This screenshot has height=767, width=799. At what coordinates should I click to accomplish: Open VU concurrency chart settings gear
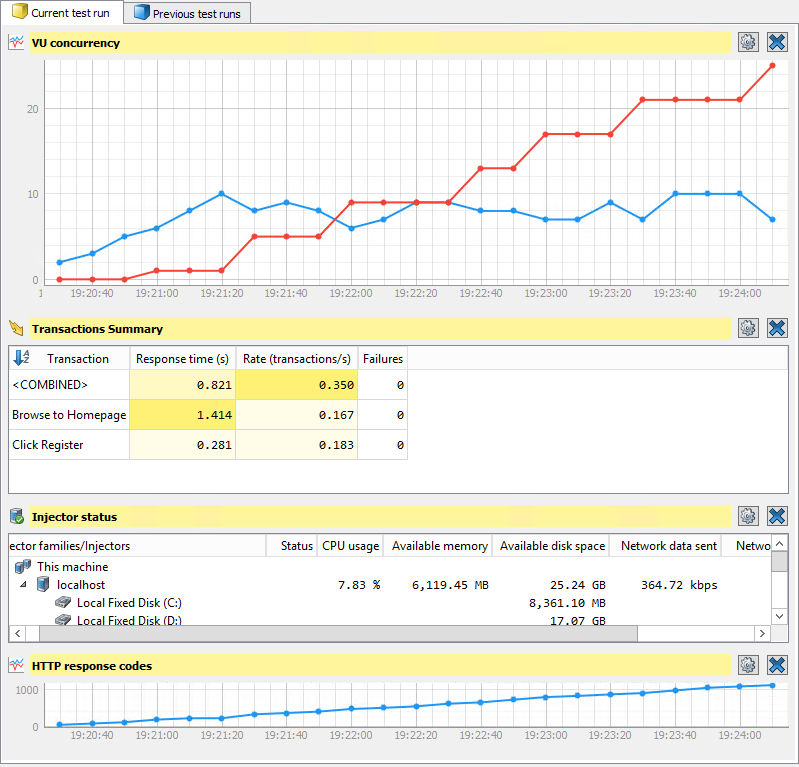pyautogui.click(x=748, y=42)
